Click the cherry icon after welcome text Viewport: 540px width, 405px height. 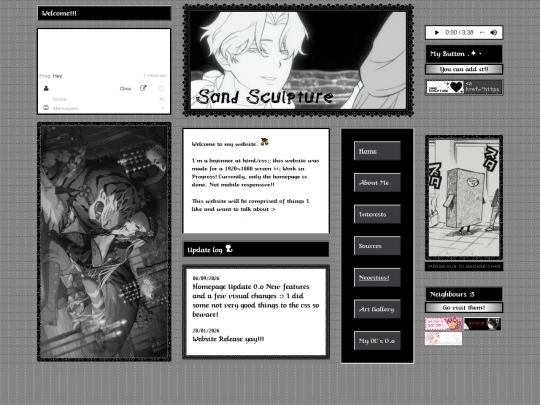(x=264, y=142)
